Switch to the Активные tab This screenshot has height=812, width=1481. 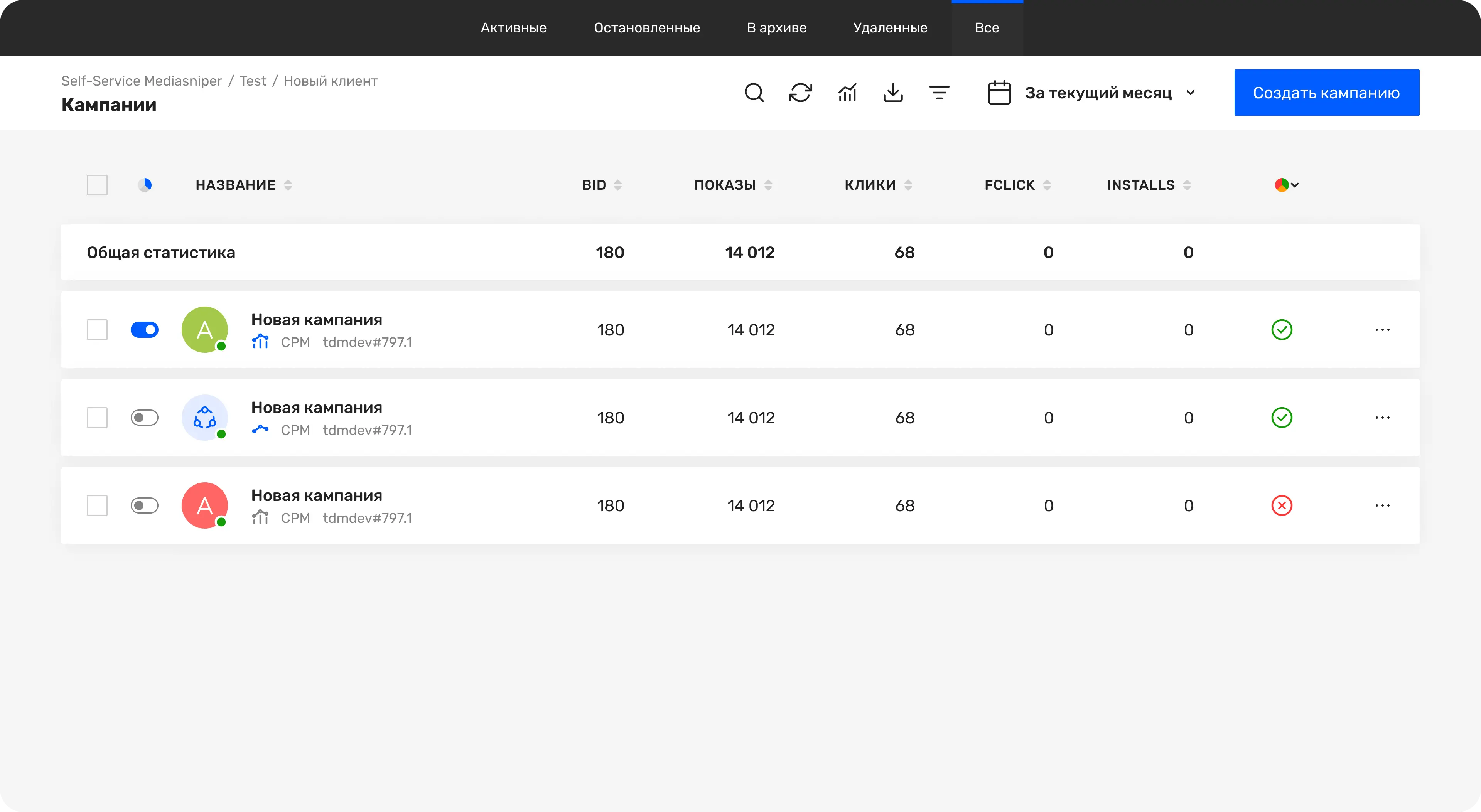tap(513, 28)
